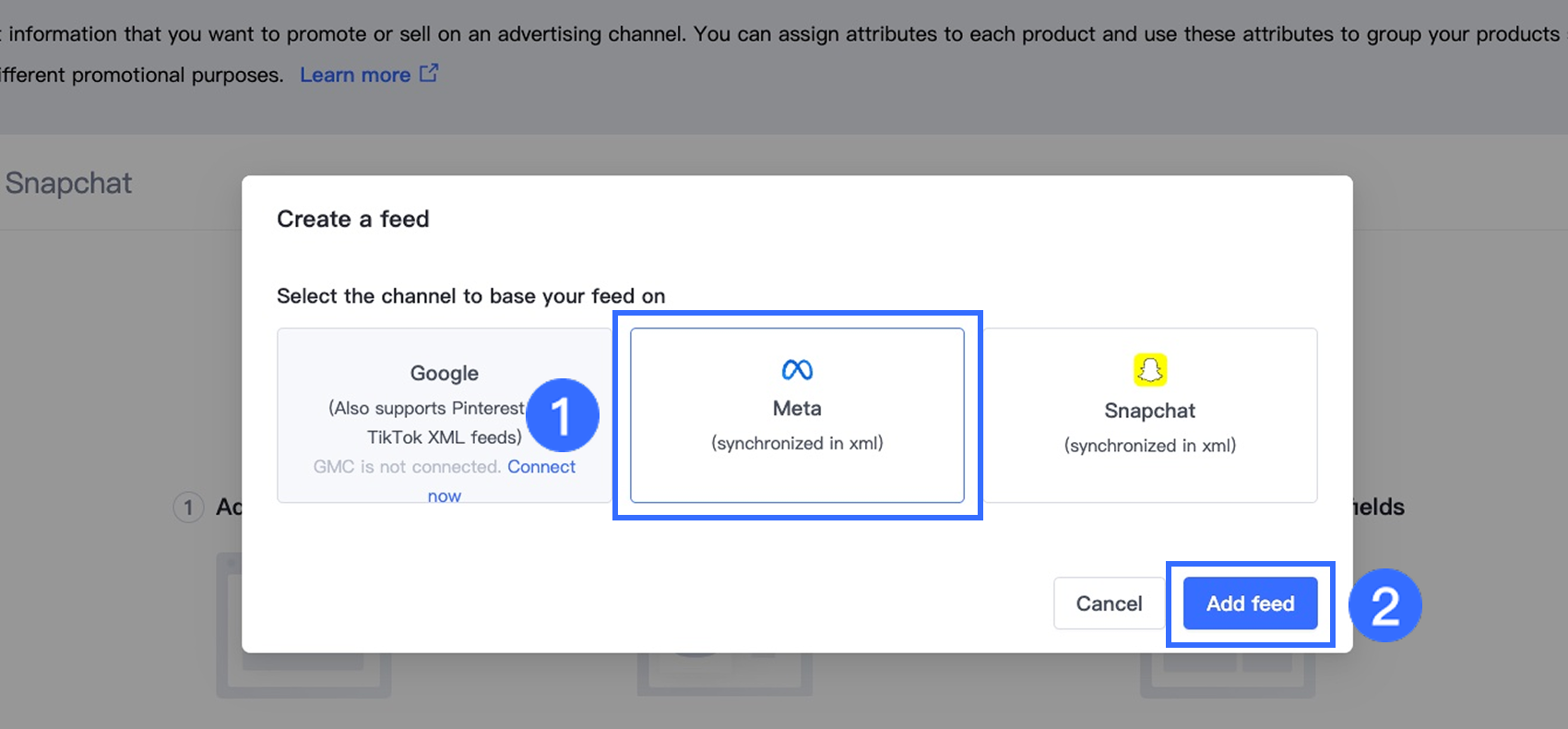This screenshot has width=1568, height=729.
Task: Open the Learn more link
Action: pos(355,75)
